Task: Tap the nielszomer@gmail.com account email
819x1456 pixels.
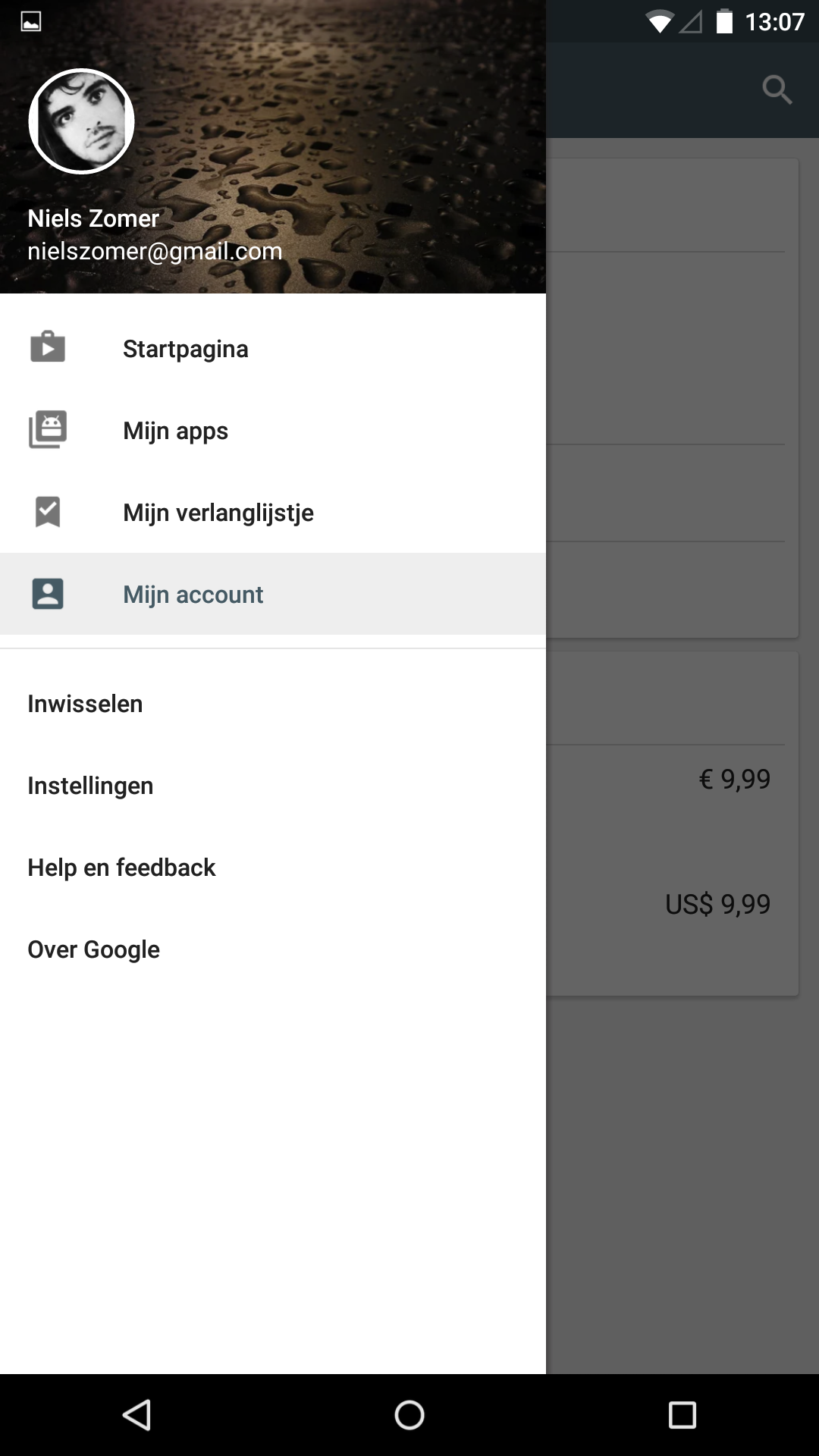Action: [155, 251]
